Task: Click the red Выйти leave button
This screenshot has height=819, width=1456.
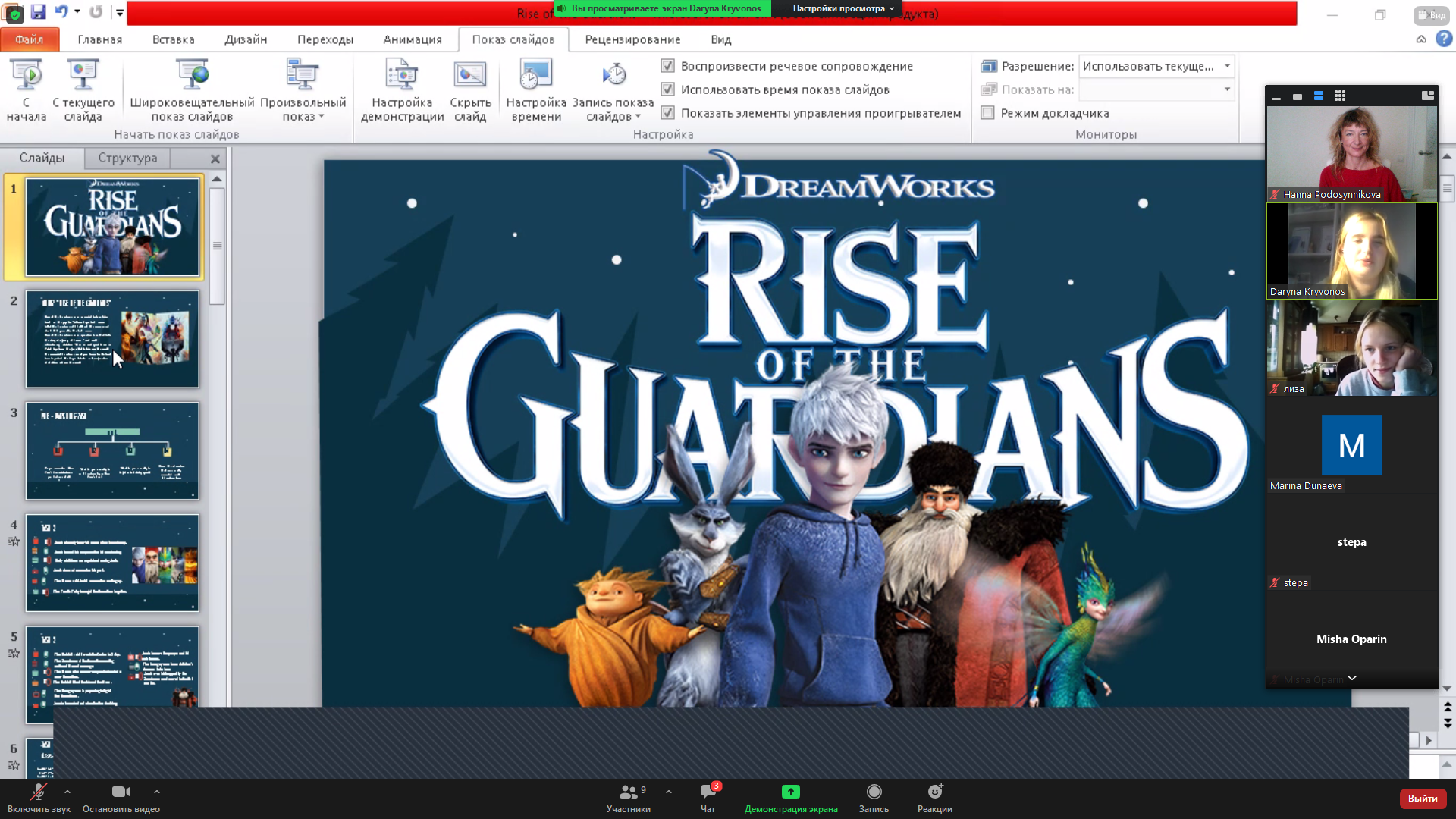Action: [x=1422, y=798]
